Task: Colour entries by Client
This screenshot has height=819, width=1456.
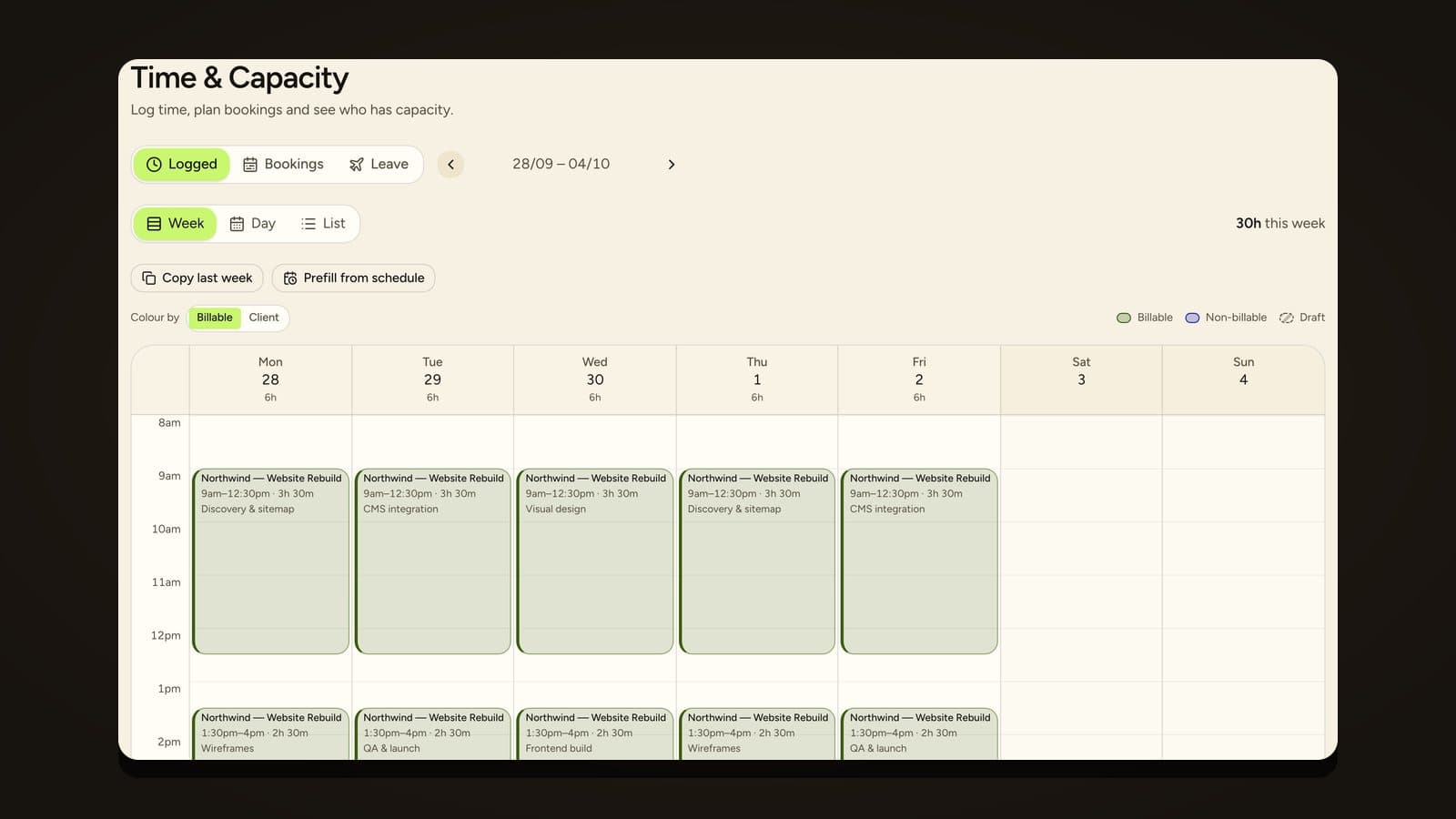Action: [x=264, y=318]
